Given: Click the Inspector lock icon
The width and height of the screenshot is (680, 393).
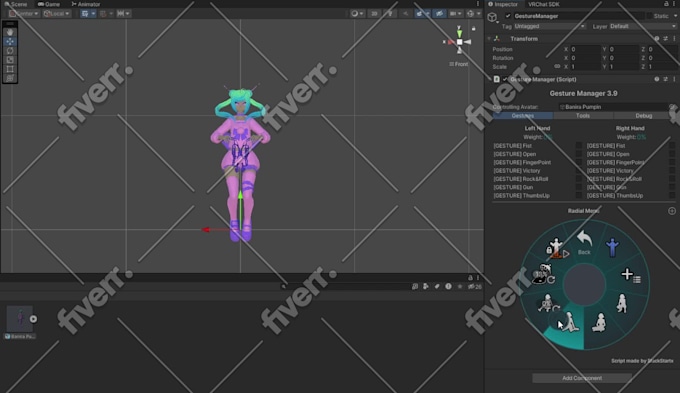Looking at the screenshot, I should click(x=667, y=4).
